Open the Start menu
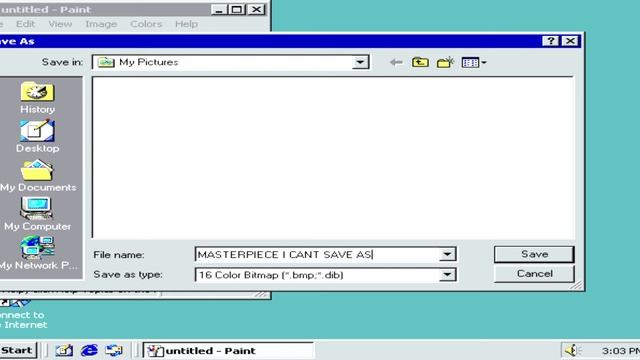Image resolution: width=640 pixels, height=360 pixels. 17,350
